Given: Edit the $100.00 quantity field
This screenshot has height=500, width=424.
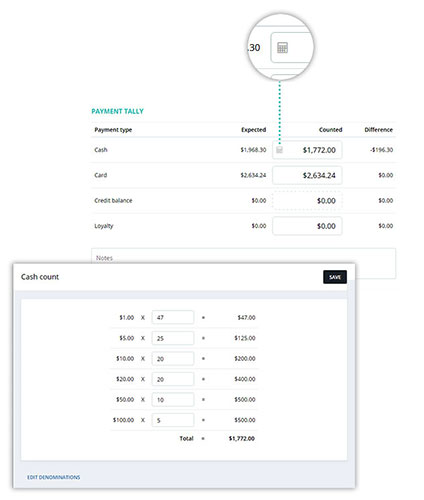Looking at the screenshot, I should coord(173,420).
